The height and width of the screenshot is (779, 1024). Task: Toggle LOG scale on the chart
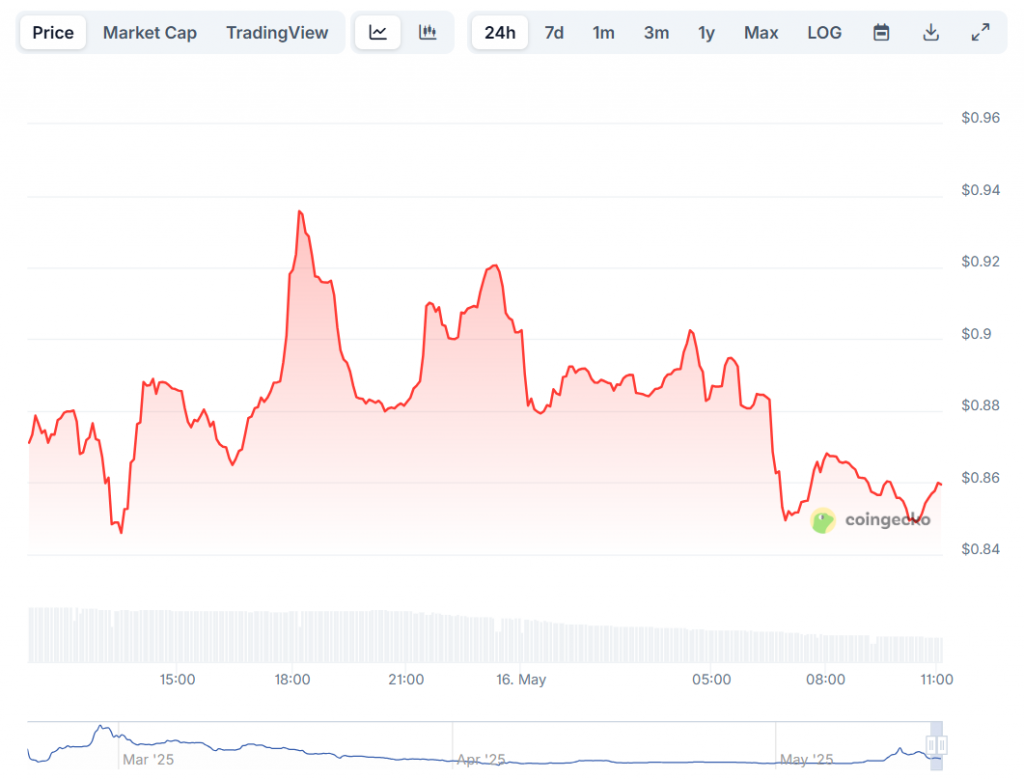point(824,33)
